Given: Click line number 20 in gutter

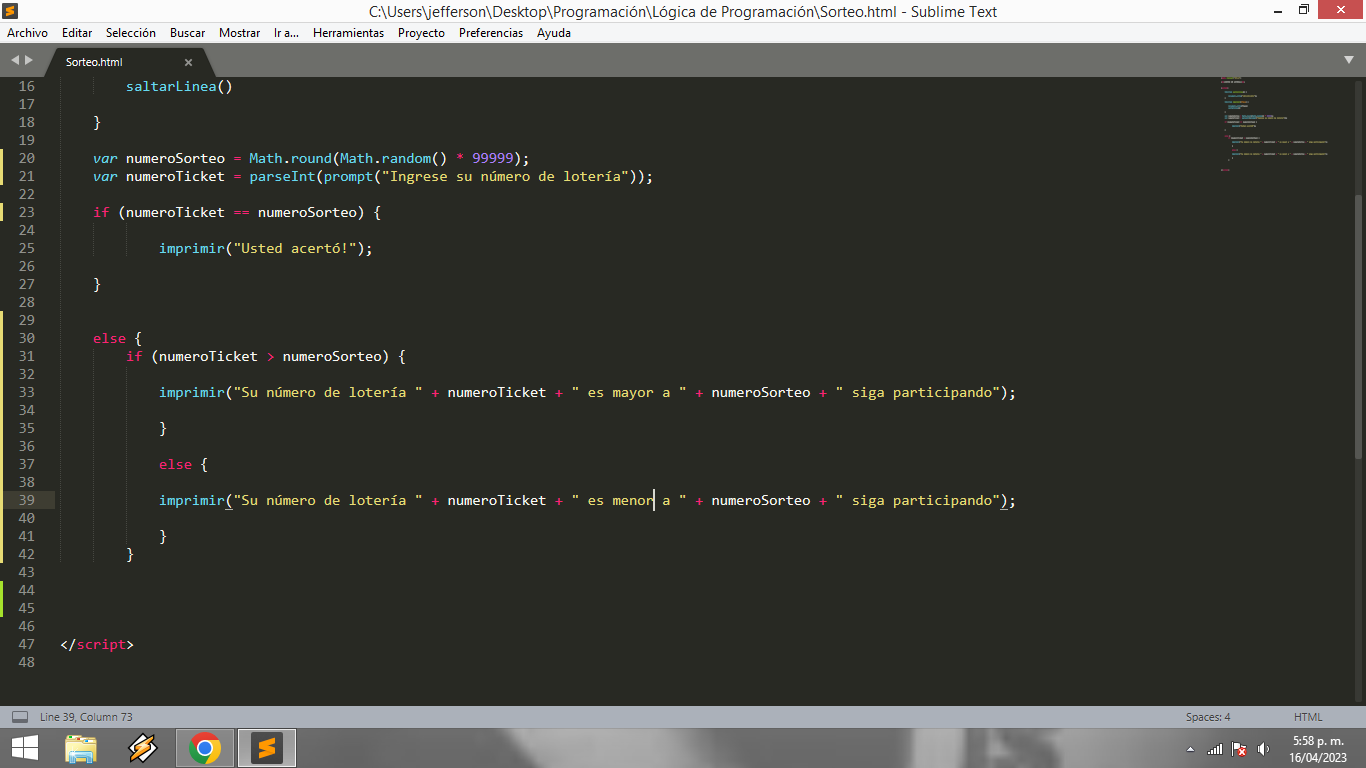Looking at the screenshot, I should coord(26,158).
